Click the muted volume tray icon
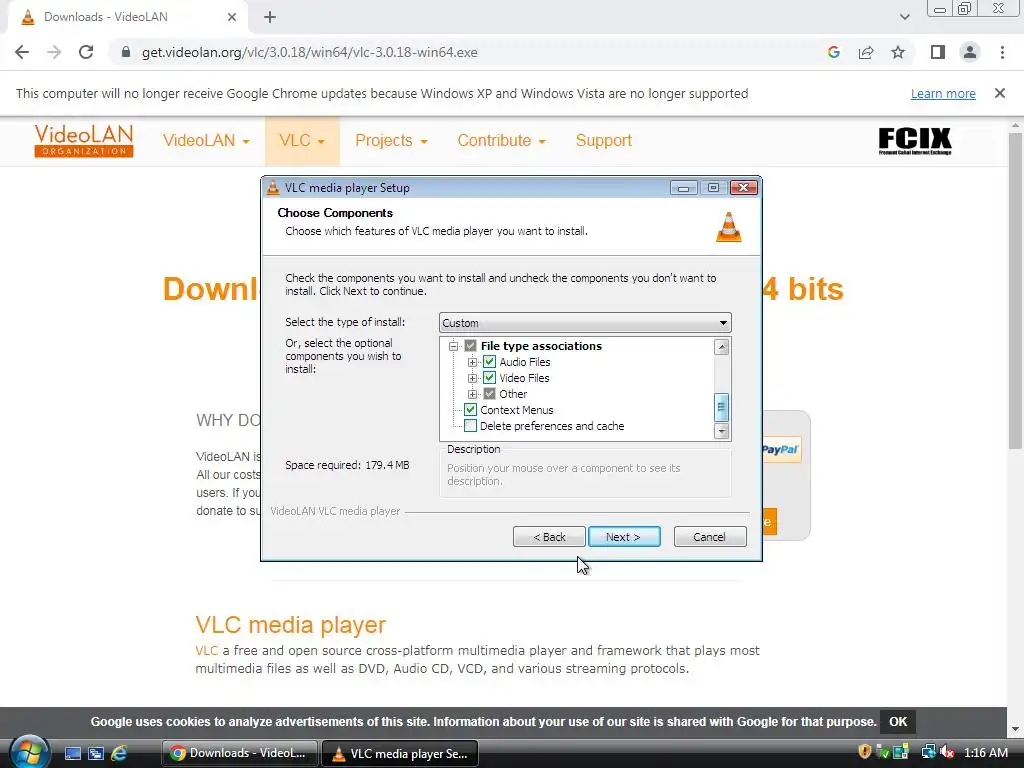Screen dimensions: 1024x768 (946, 752)
